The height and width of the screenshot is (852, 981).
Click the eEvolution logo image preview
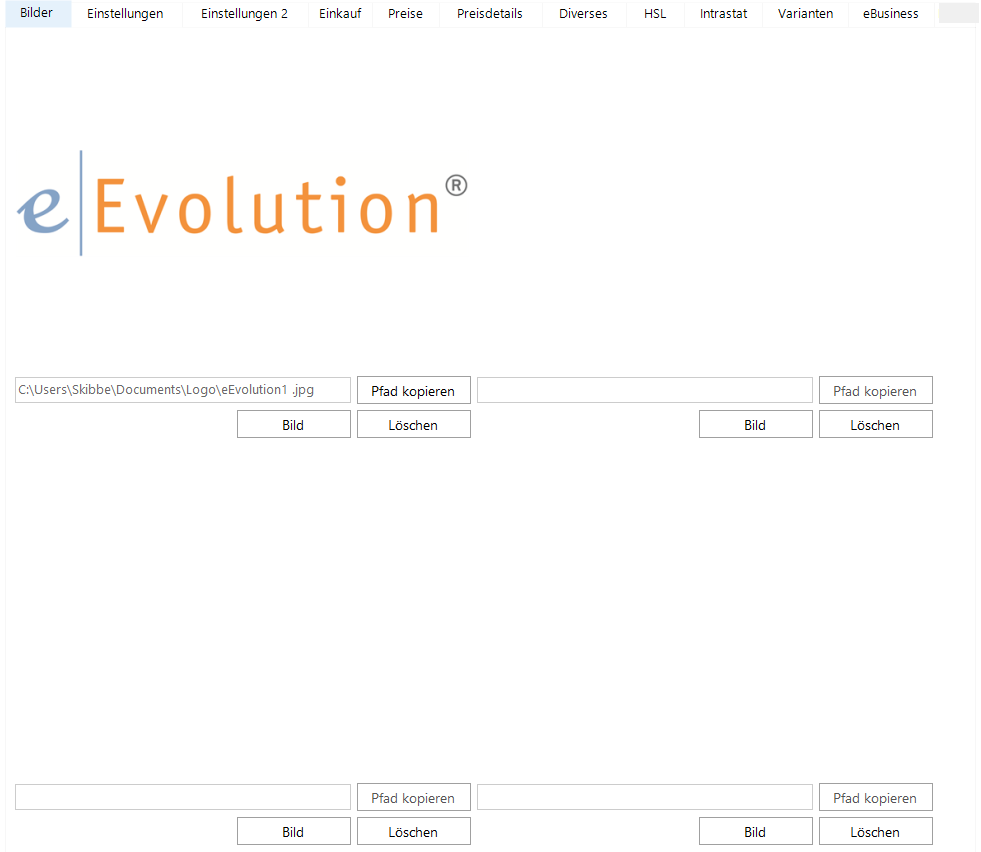[241, 203]
